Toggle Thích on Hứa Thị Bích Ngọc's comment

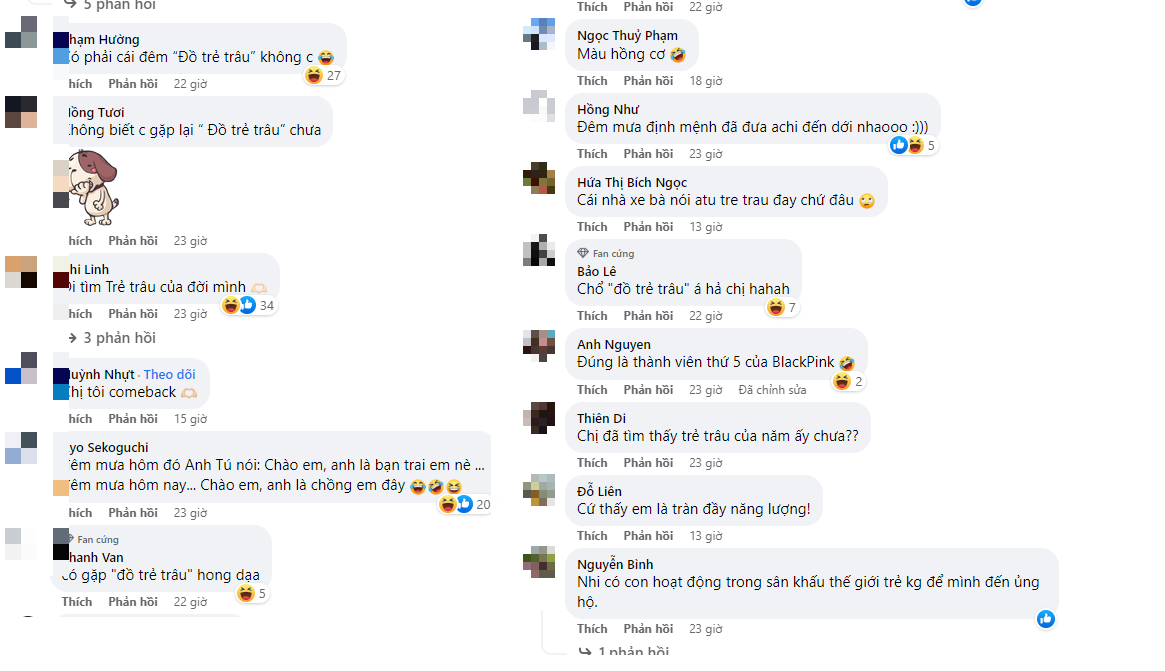point(592,226)
